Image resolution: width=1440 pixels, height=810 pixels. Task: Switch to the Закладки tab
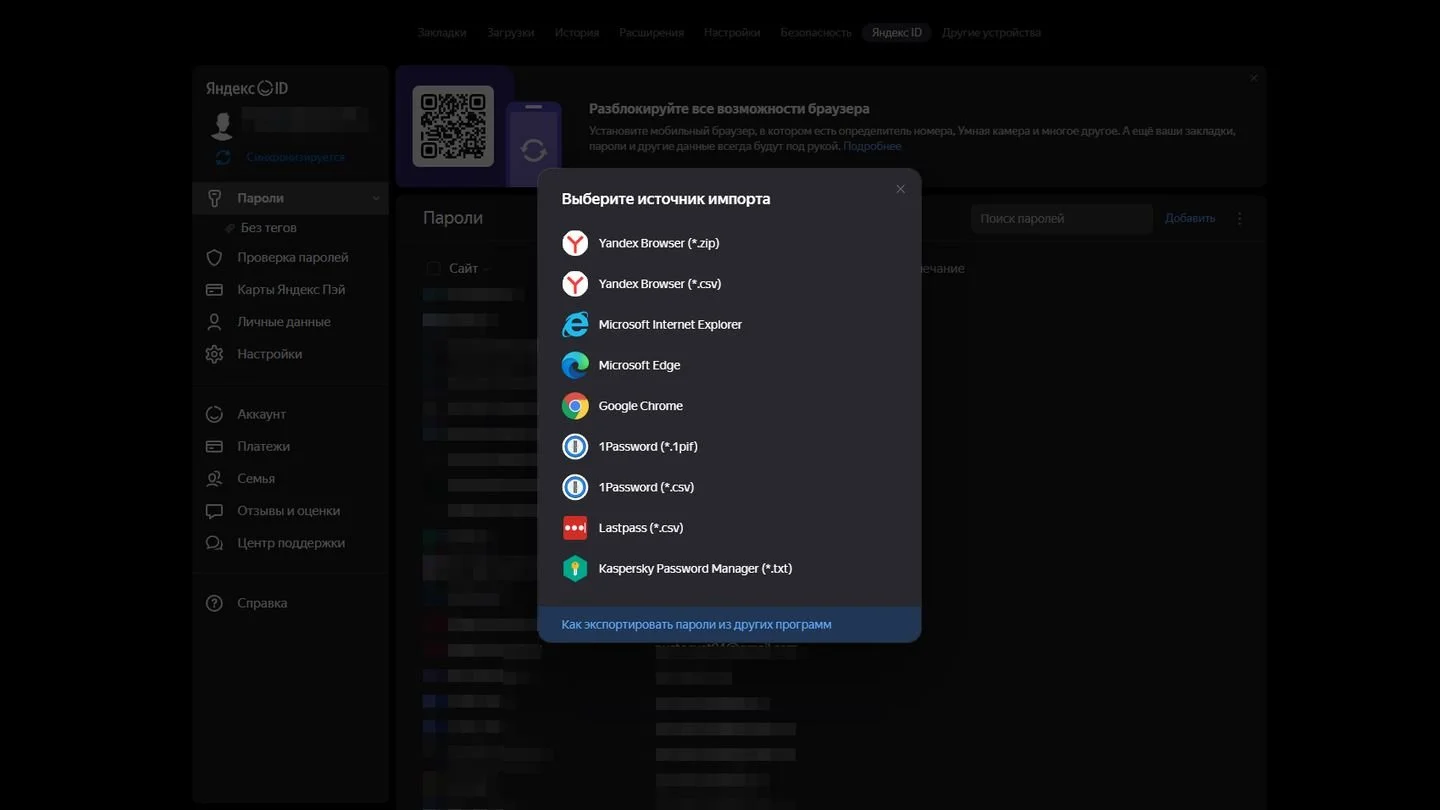442,32
